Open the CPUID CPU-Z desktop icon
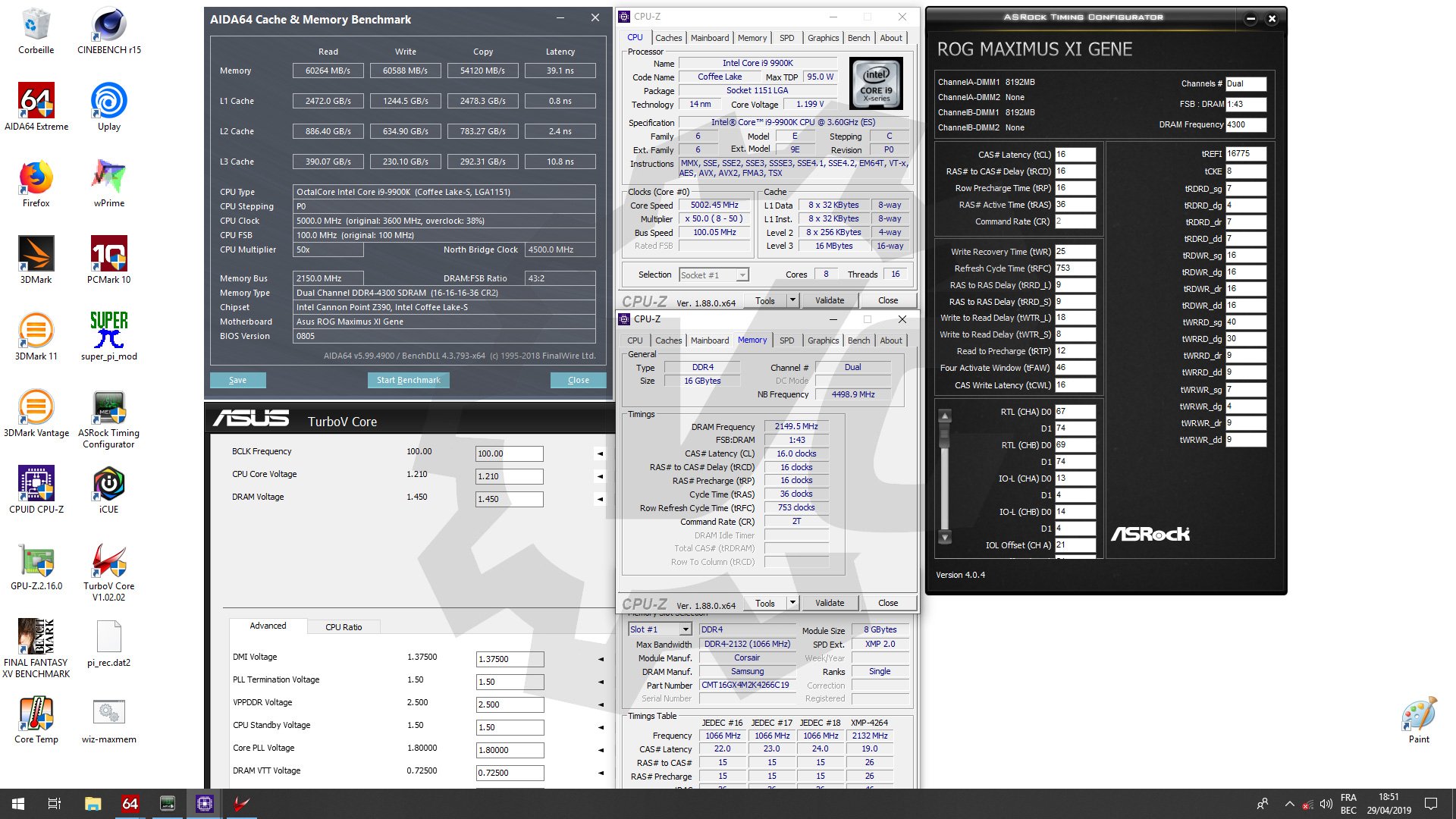The height and width of the screenshot is (819, 1456). [x=36, y=490]
